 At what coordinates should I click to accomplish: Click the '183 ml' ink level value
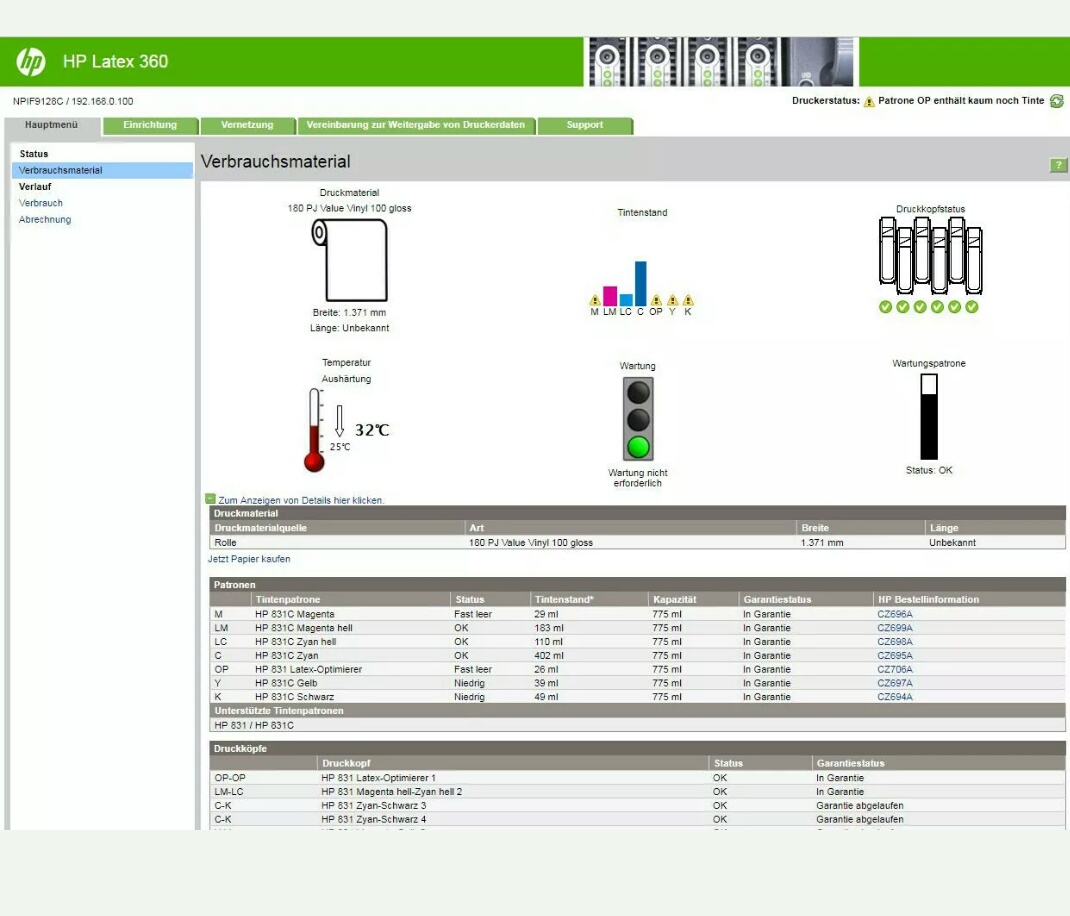pos(549,628)
